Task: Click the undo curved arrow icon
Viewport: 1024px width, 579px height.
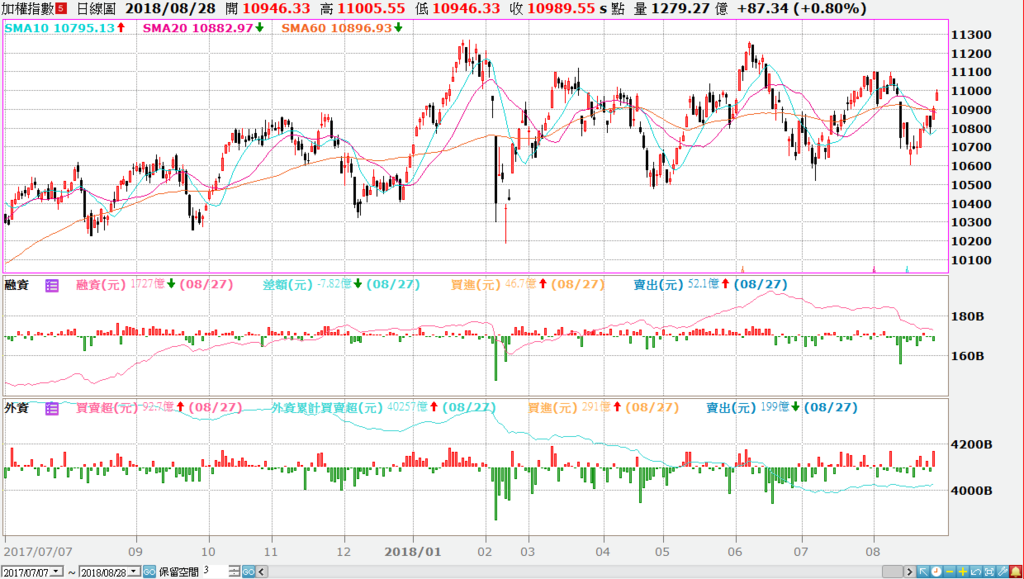Action: tap(976, 572)
